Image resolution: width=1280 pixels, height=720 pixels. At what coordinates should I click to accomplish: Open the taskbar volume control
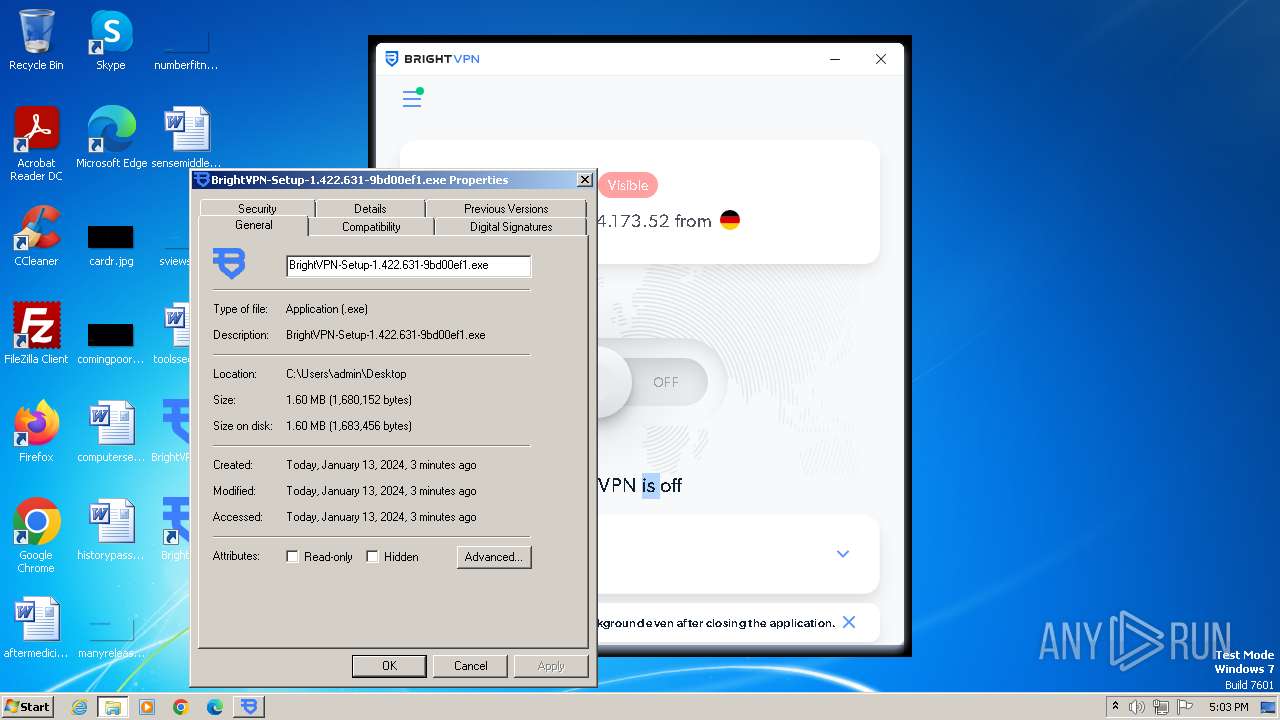pyautogui.click(x=1137, y=707)
